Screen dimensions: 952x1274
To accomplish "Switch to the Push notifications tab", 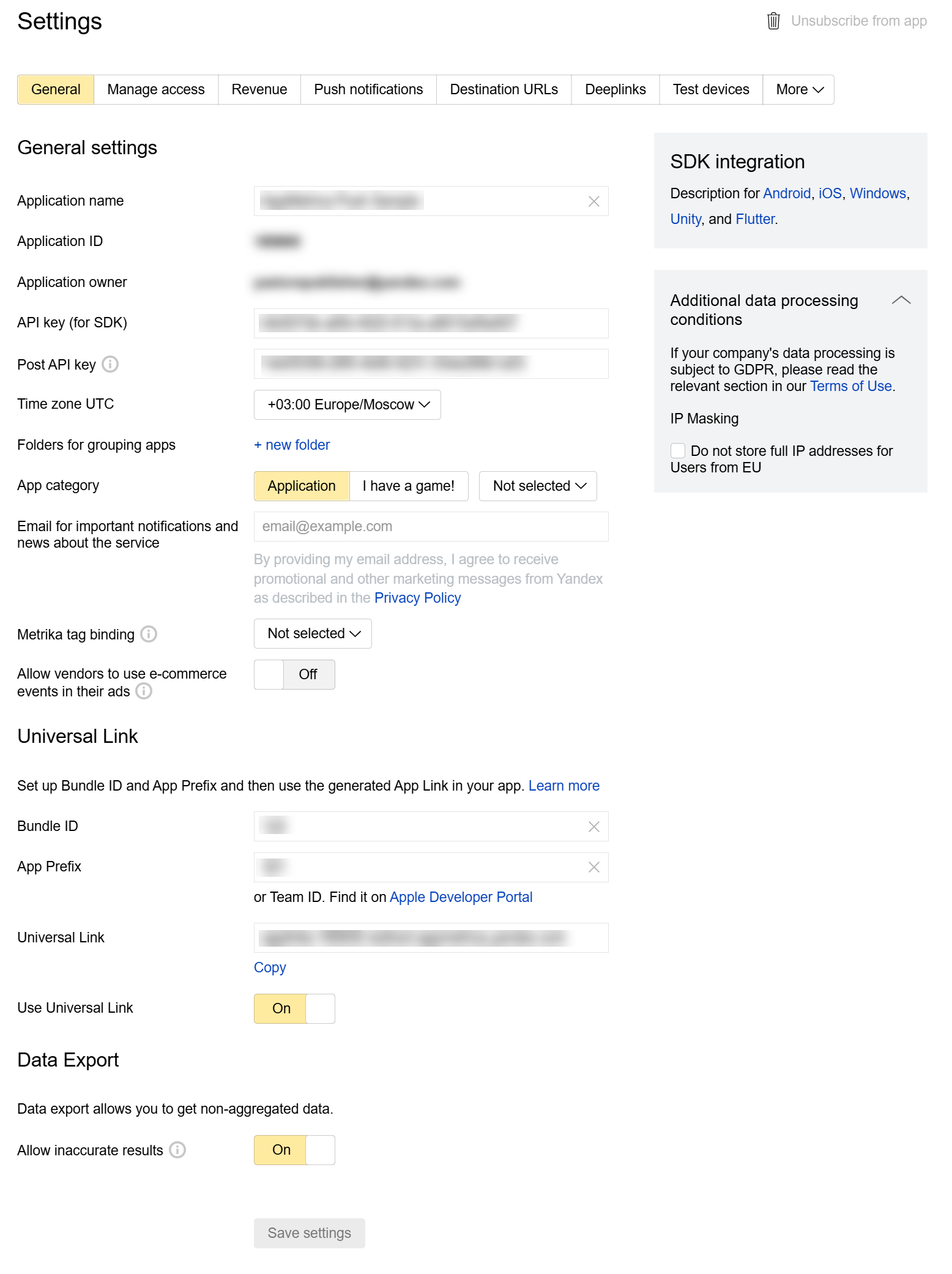I will [368, 89].
